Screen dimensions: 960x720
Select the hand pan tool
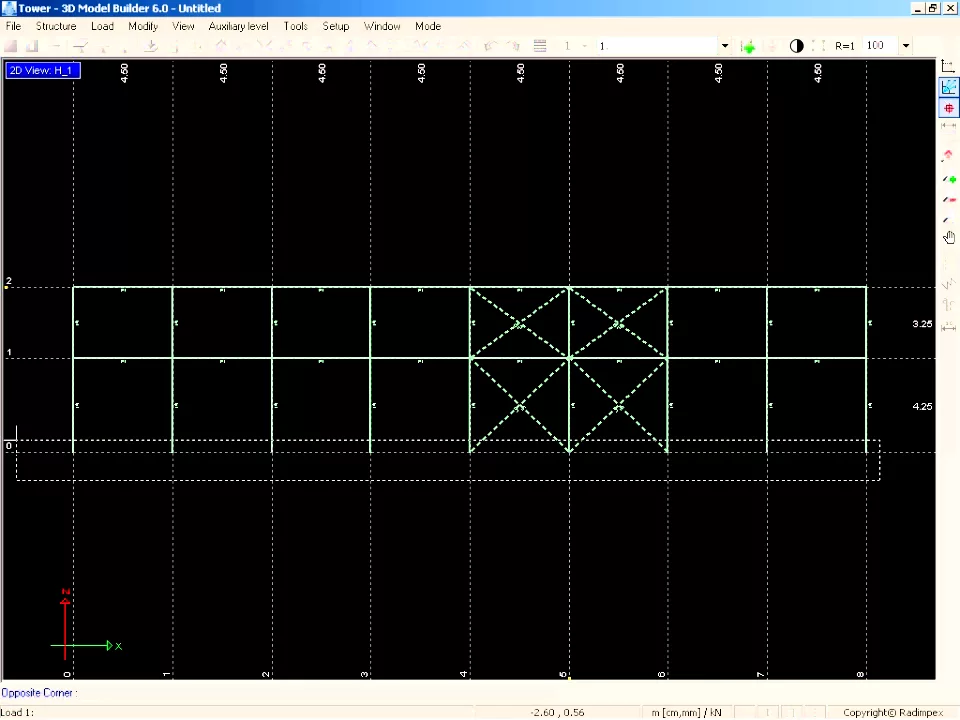(x=949, y=238)
